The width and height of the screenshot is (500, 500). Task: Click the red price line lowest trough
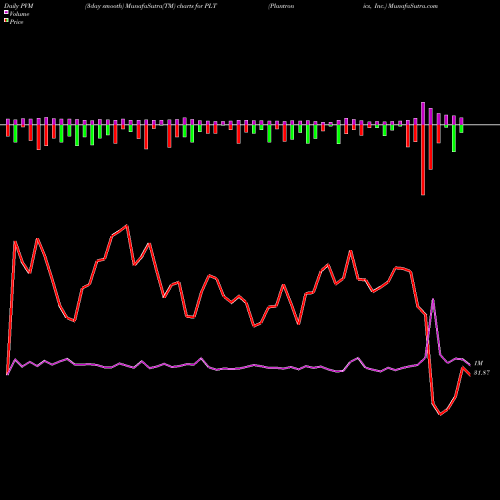440,414
